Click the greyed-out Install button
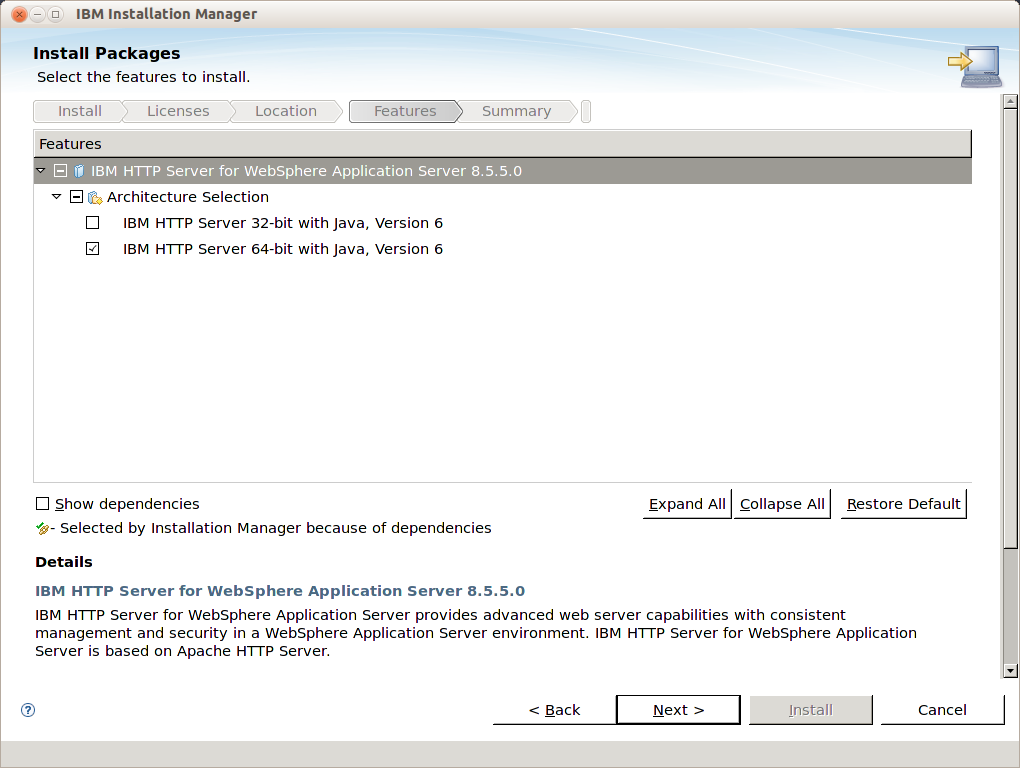This screenshot has height=768, width=1020. pyautogui.click(x=811, y=710)
